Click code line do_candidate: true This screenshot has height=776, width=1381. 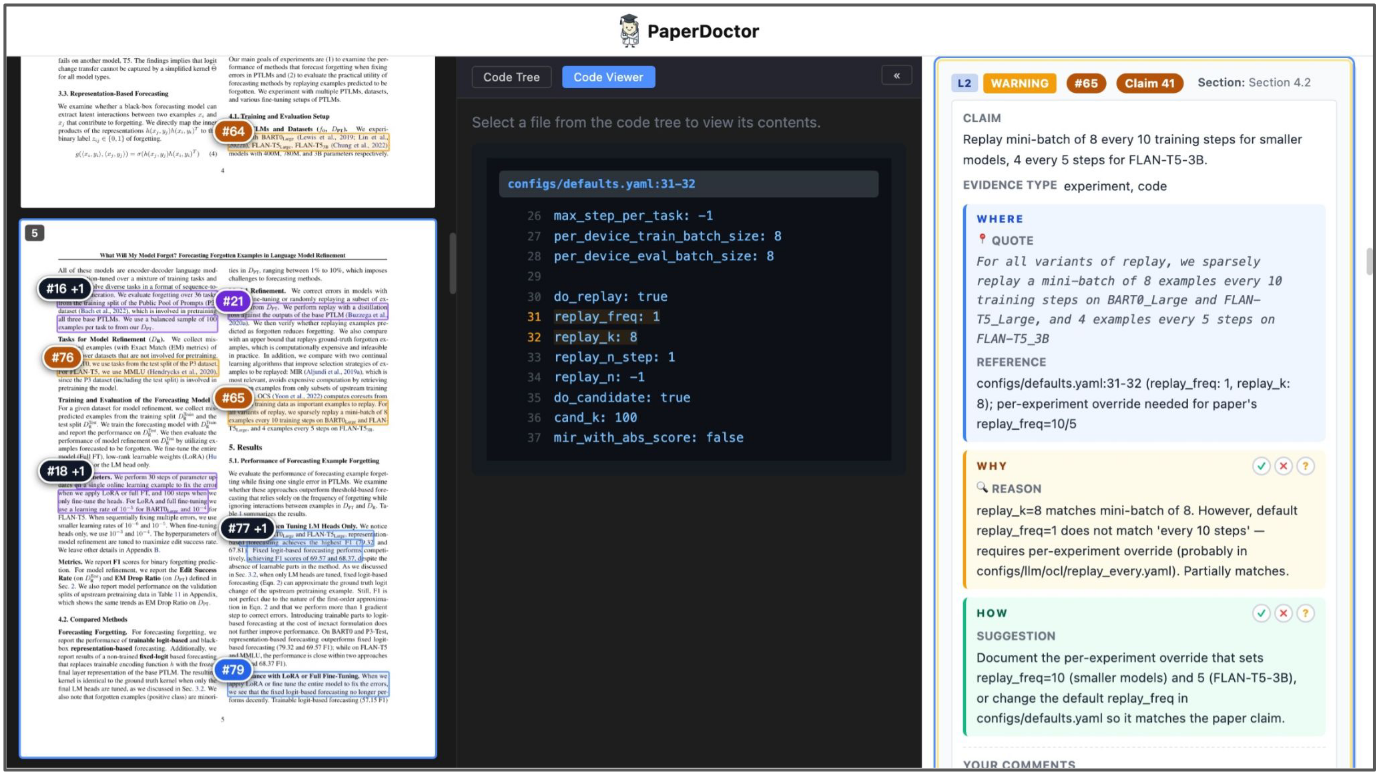[x=622, y=397]
